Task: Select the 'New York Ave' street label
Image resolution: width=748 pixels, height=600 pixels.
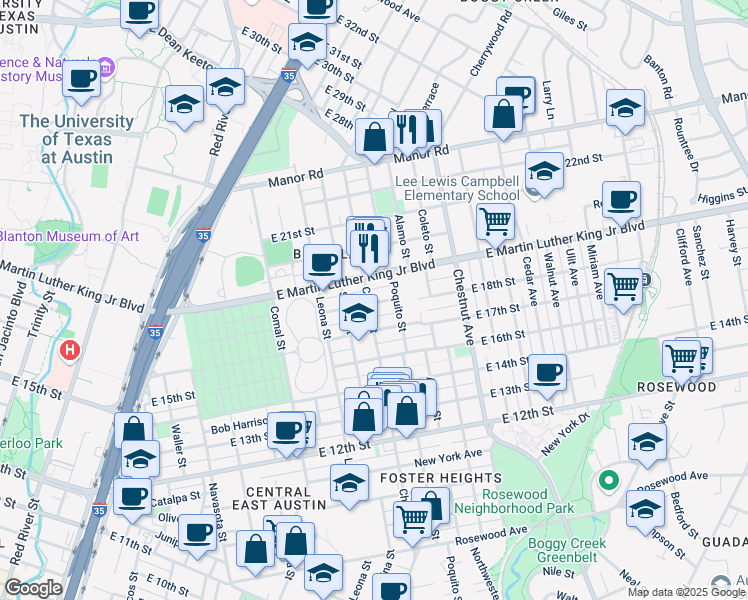Action: [x=448, y=458]
